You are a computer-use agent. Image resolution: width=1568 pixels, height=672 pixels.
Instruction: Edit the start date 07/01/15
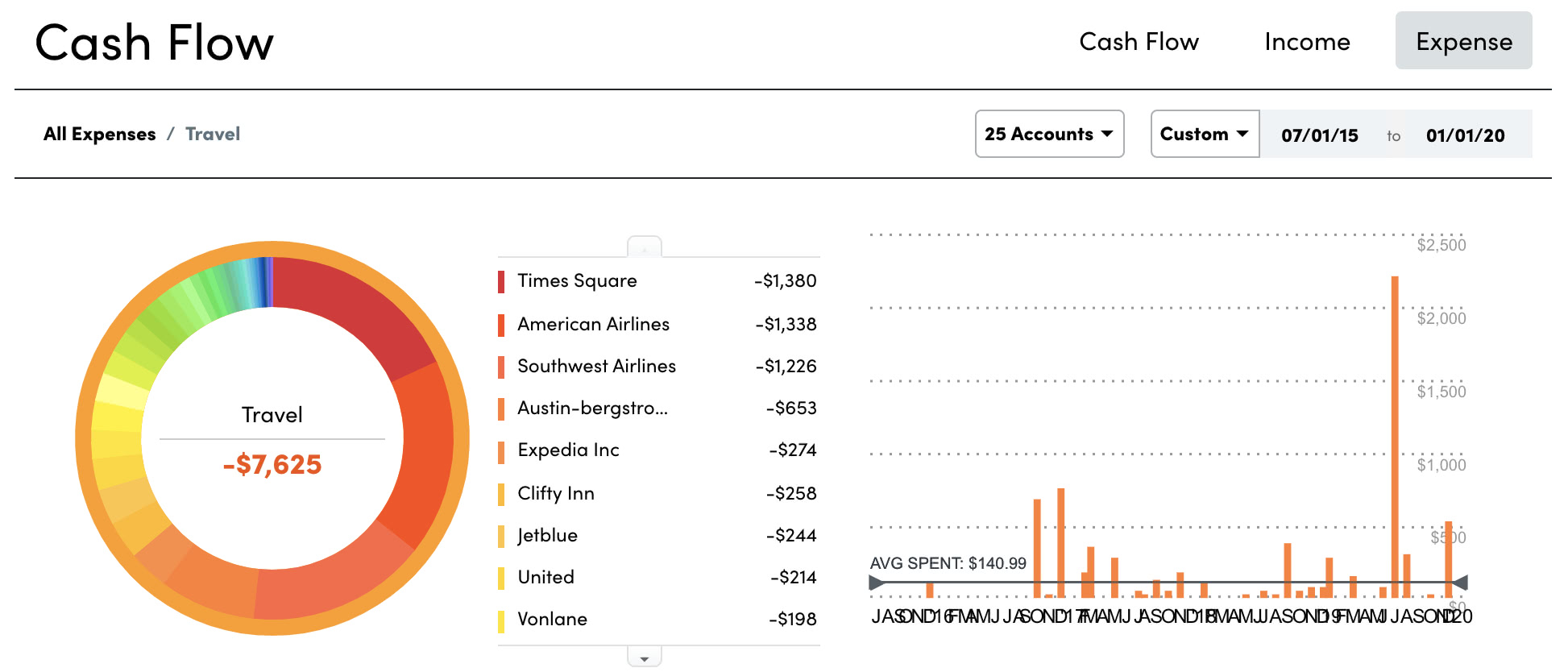click(1320, 135)
